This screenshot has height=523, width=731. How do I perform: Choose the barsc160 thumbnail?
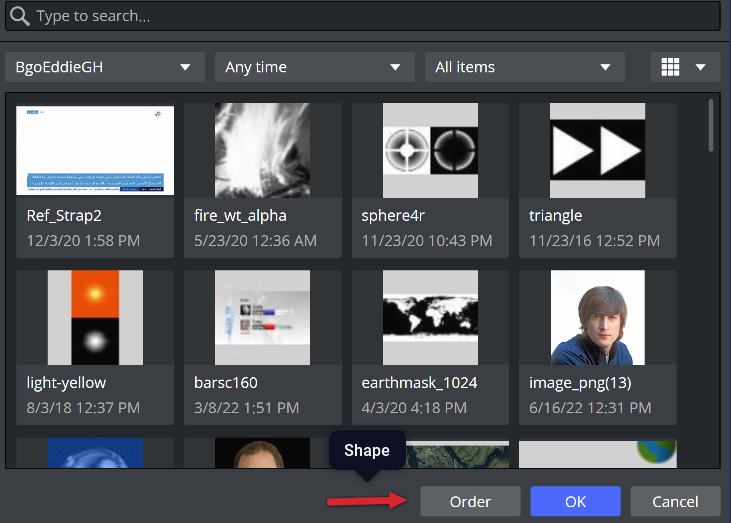[x=263, y=318]
